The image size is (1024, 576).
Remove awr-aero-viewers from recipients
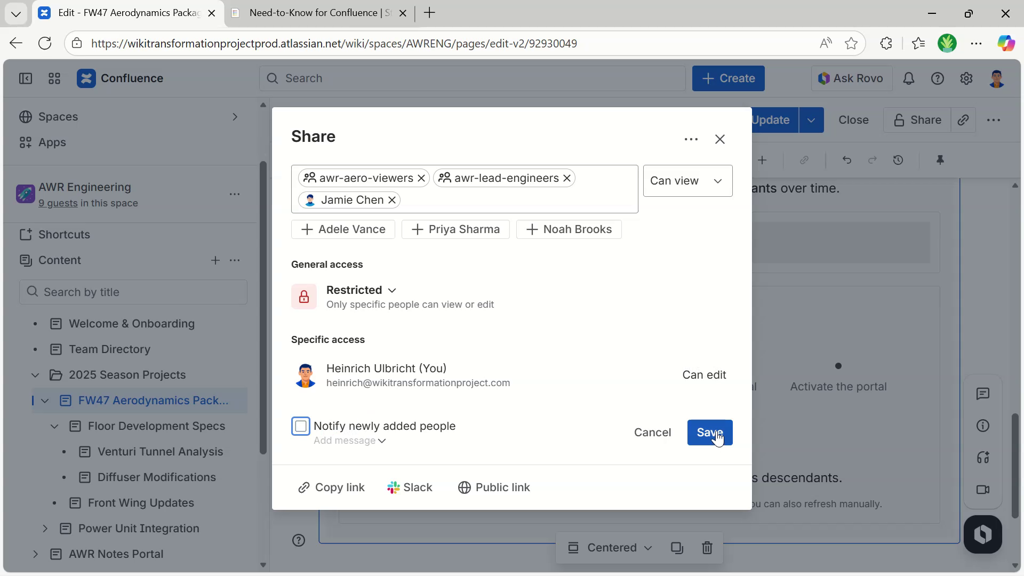coord(421,178)
